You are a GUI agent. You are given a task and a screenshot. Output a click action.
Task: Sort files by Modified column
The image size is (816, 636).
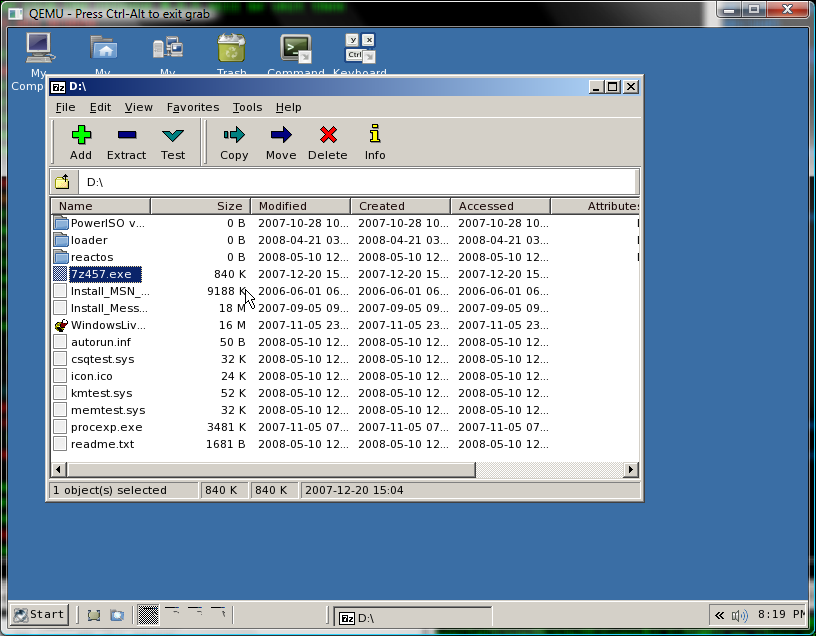[x=300, y=206]
